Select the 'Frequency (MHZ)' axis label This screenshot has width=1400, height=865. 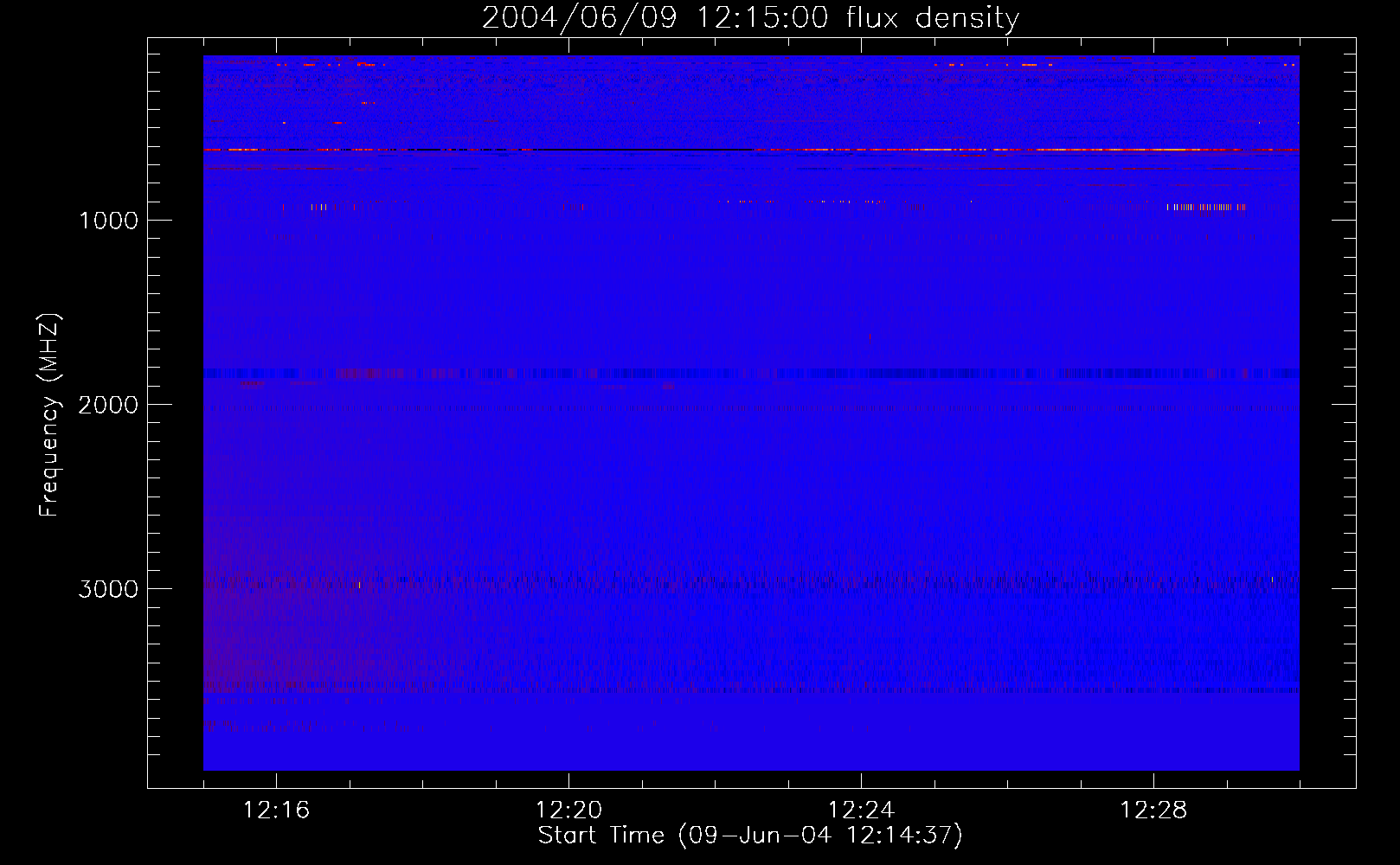point(50,415)
